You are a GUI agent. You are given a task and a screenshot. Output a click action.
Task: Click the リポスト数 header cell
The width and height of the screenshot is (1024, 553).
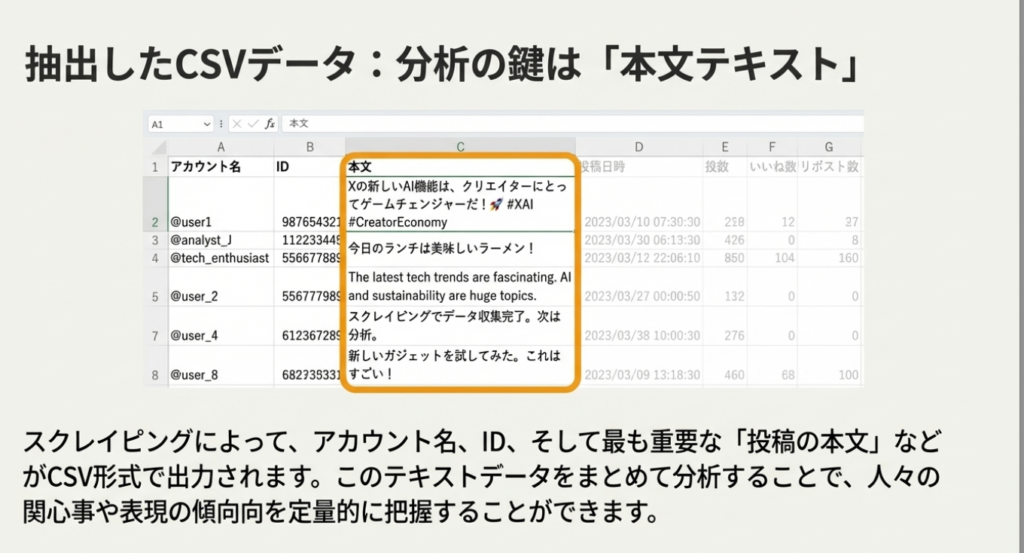tap(829, 167)
